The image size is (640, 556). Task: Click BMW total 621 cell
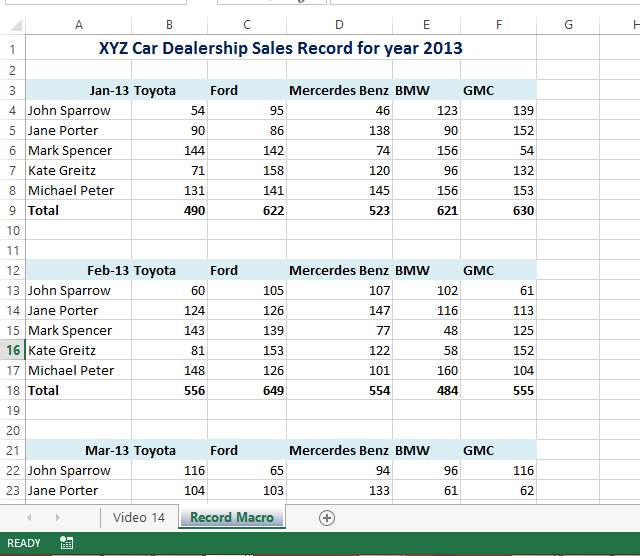coord(426,210)
